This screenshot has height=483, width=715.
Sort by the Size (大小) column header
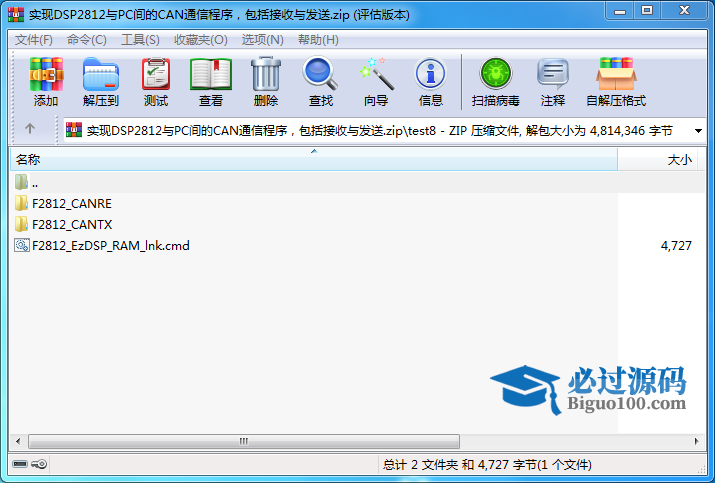[658, 160]
